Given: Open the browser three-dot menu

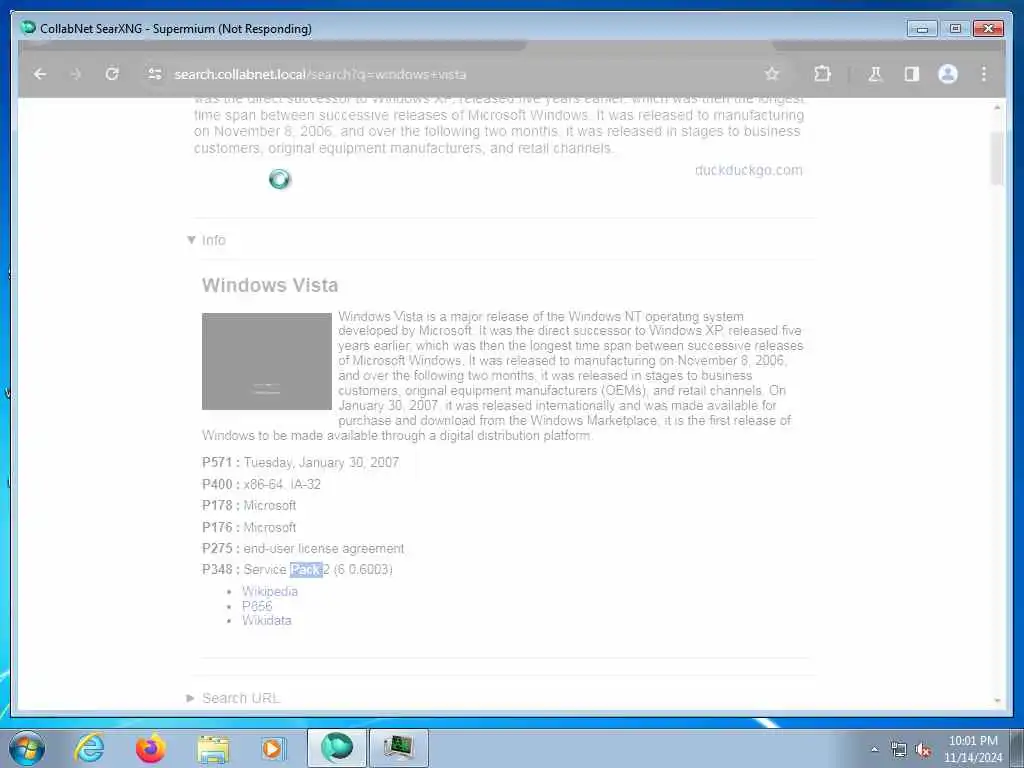Looking at the screenshot, I should (x=984, y=74).
